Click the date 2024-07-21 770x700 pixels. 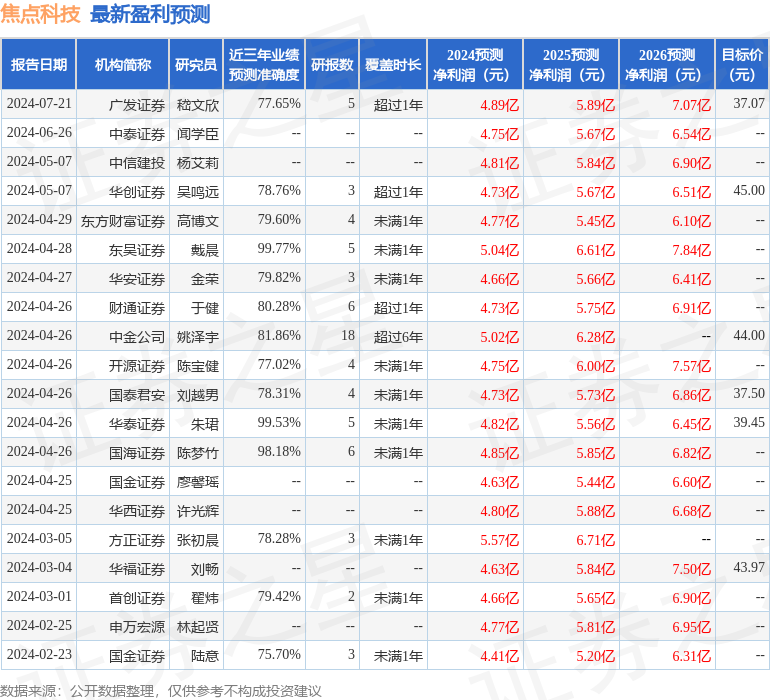pyautogui.click(x=39, y=104)
